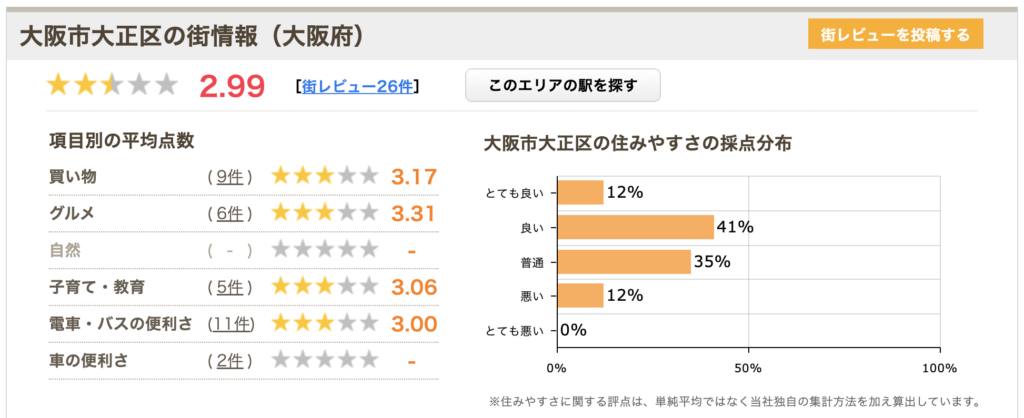Click the 悪い 12% chart bar
Image resolution: width=1024 pixels, height=418 pixels.
pos(580,296)
